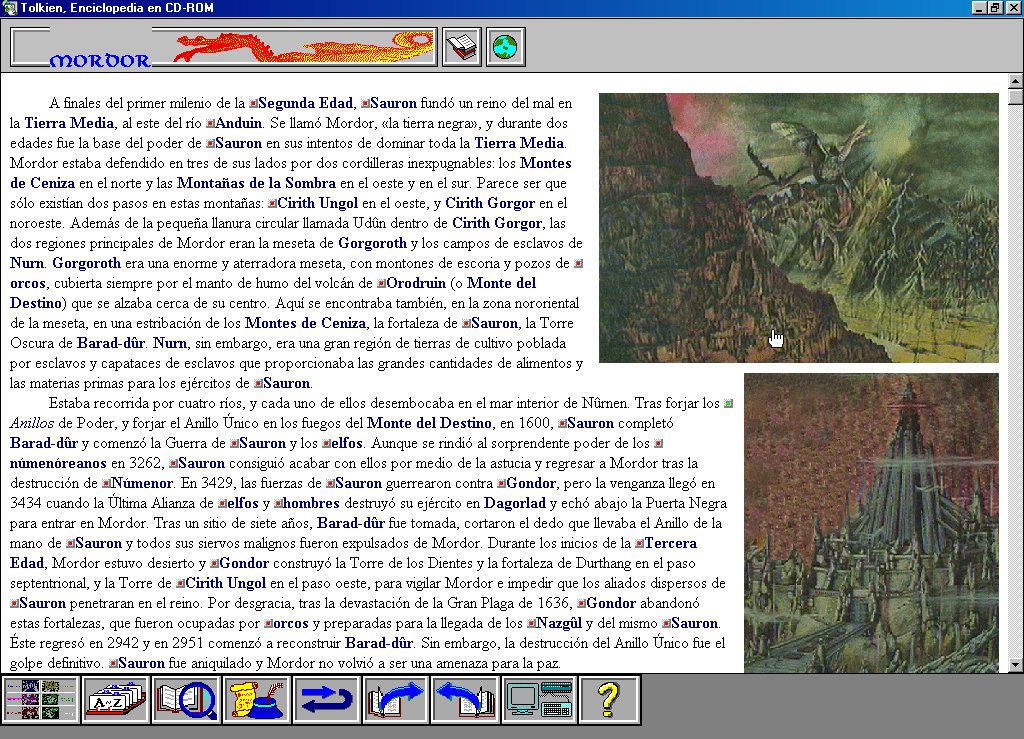Click the Barad-dûr dark tower illustration

pyautogui.click(x=871, y=523)
